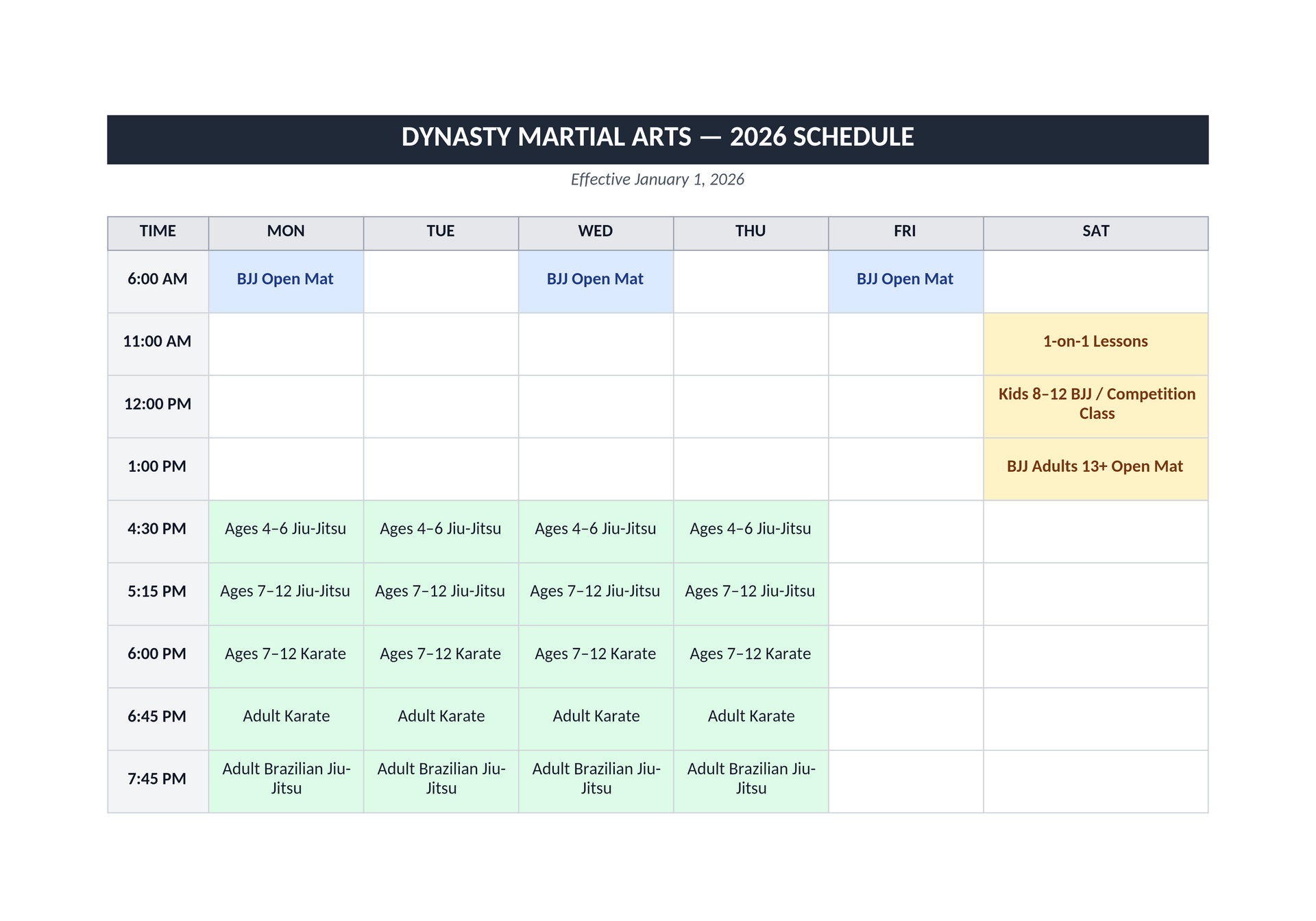Select the TIME column header
The height and width of the screenshot is (921, 1316).
click(x=158, y=233)
